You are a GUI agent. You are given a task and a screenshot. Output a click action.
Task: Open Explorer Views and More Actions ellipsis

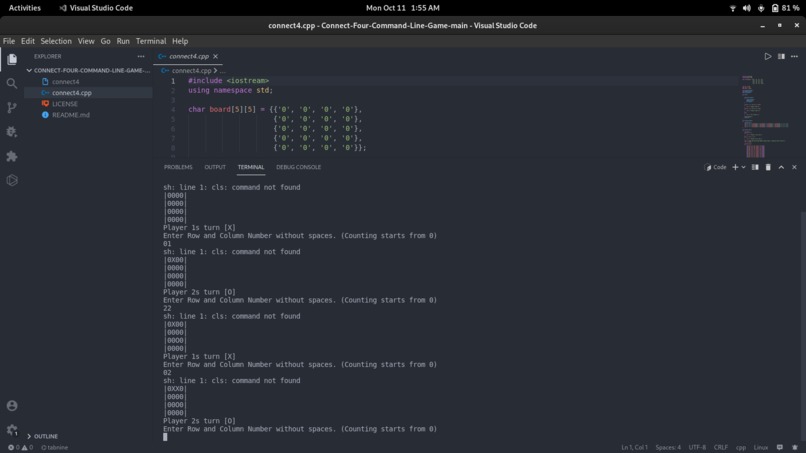coord(141,56)
